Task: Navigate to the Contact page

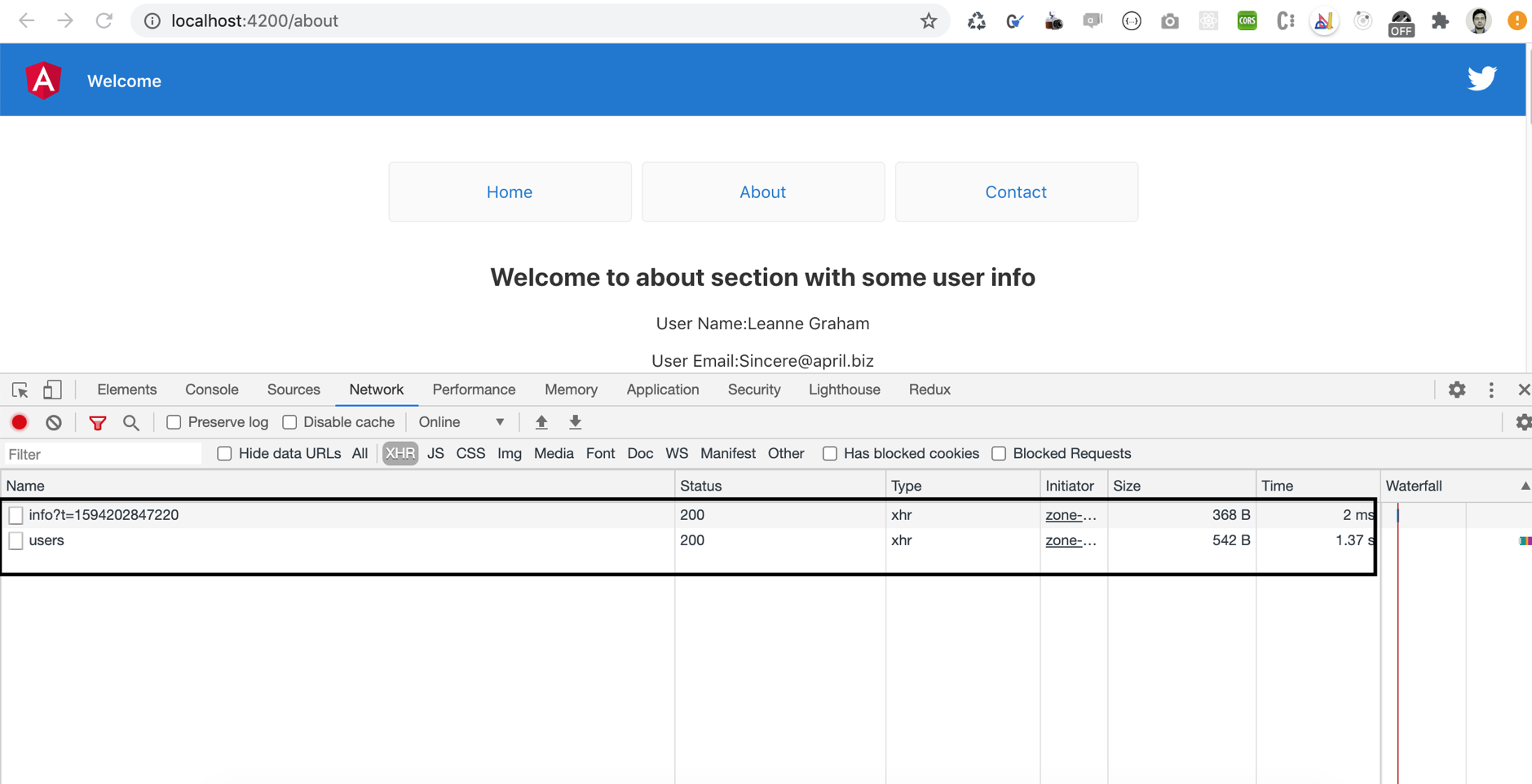Action: 1015,192
